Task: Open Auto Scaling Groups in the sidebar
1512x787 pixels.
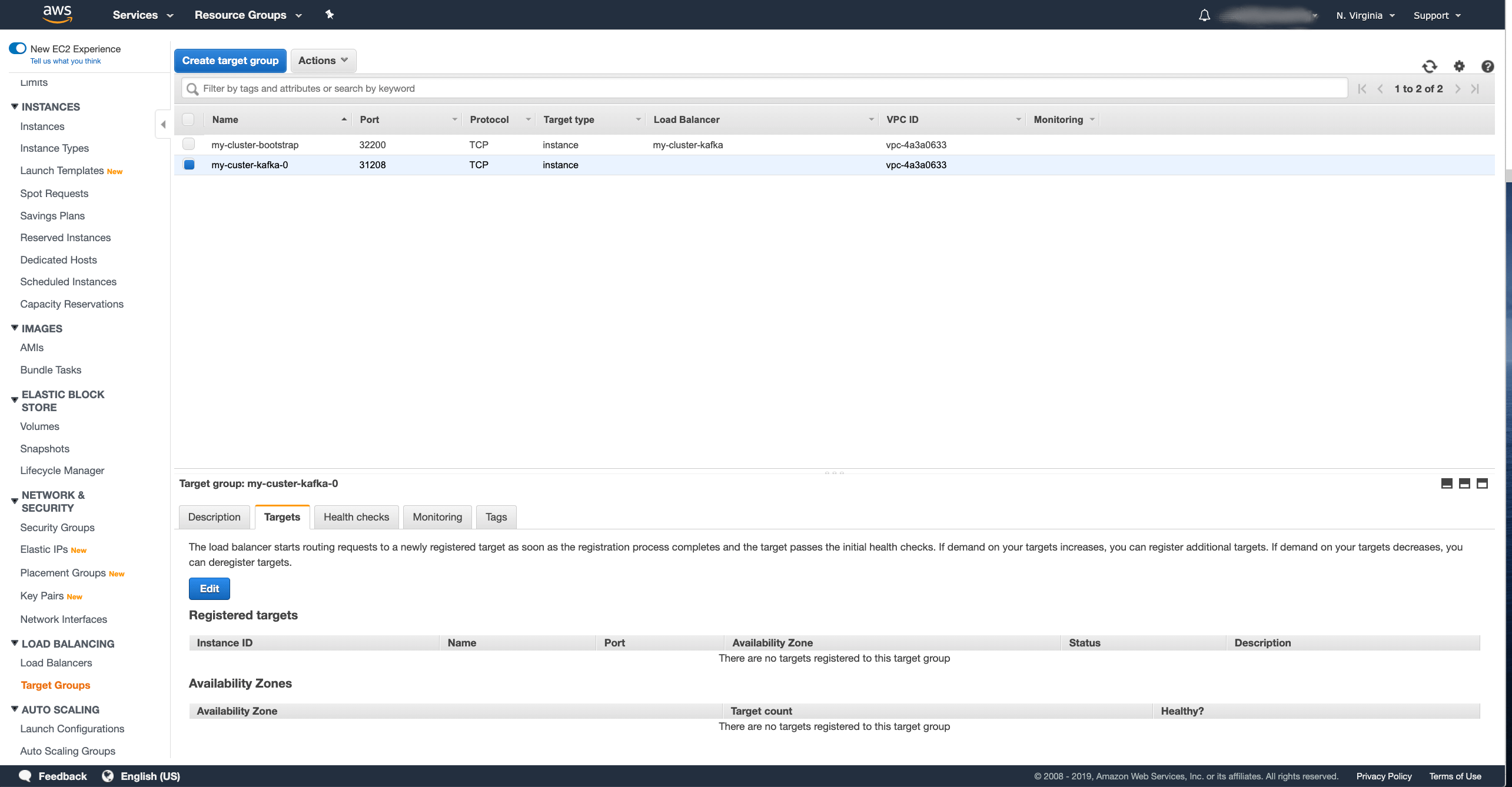Action: pyautogui.click(x=68, y=751)
